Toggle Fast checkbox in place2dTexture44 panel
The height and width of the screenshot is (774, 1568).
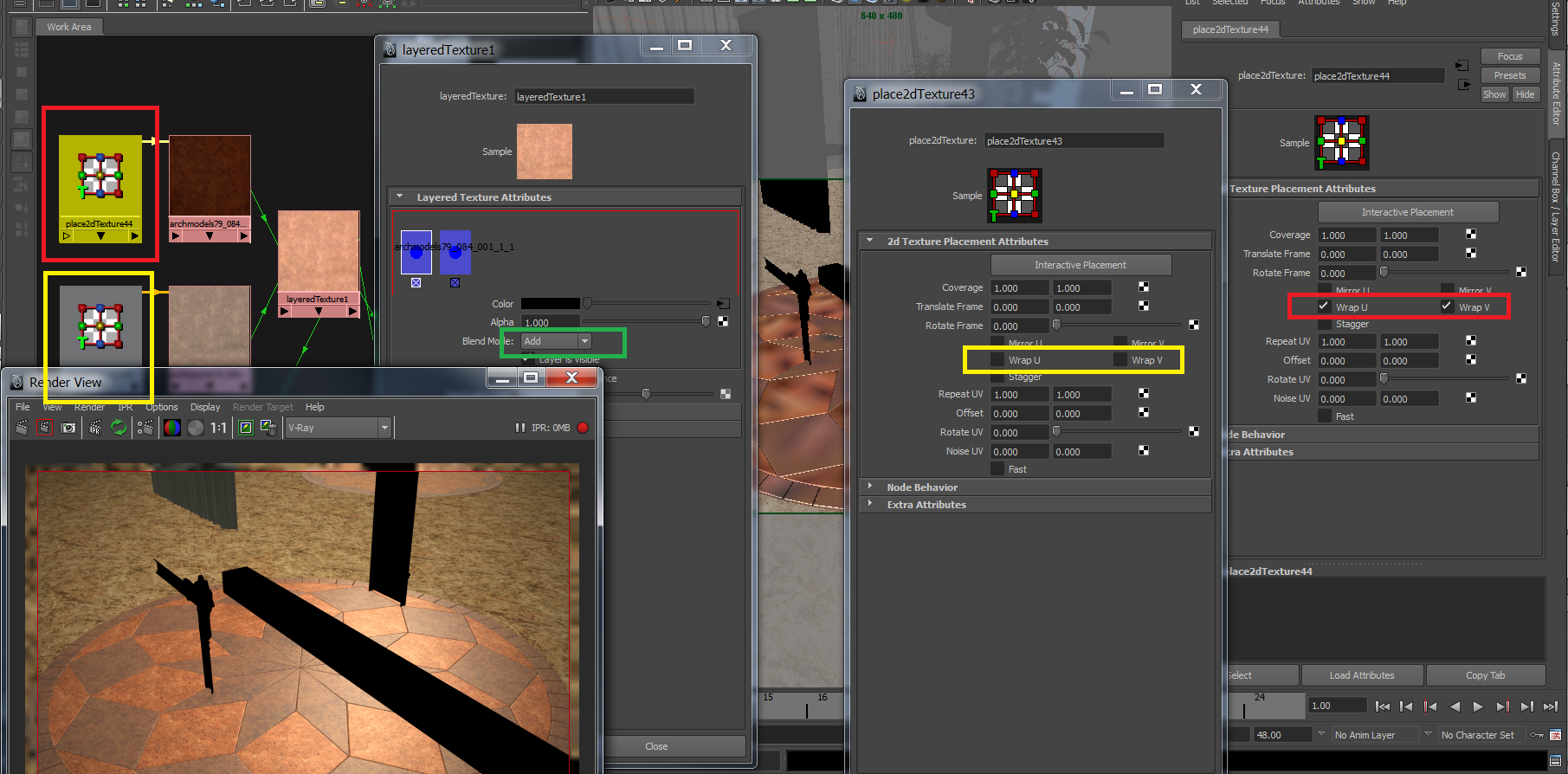[1325, 416]
